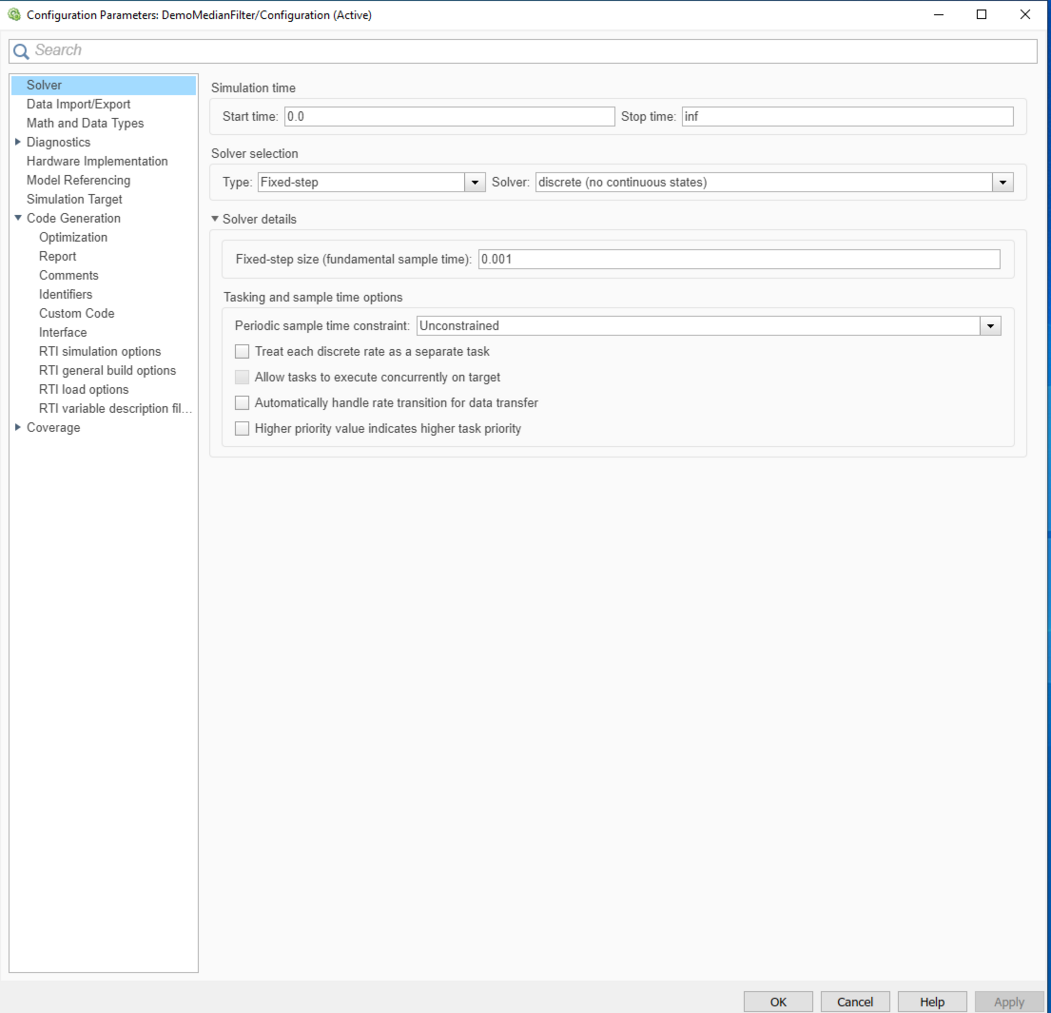This screenshot has width=1051, height=1013.
Task: Toggle Higher priority value indicates higher task priority
Action: pos(242,429)
